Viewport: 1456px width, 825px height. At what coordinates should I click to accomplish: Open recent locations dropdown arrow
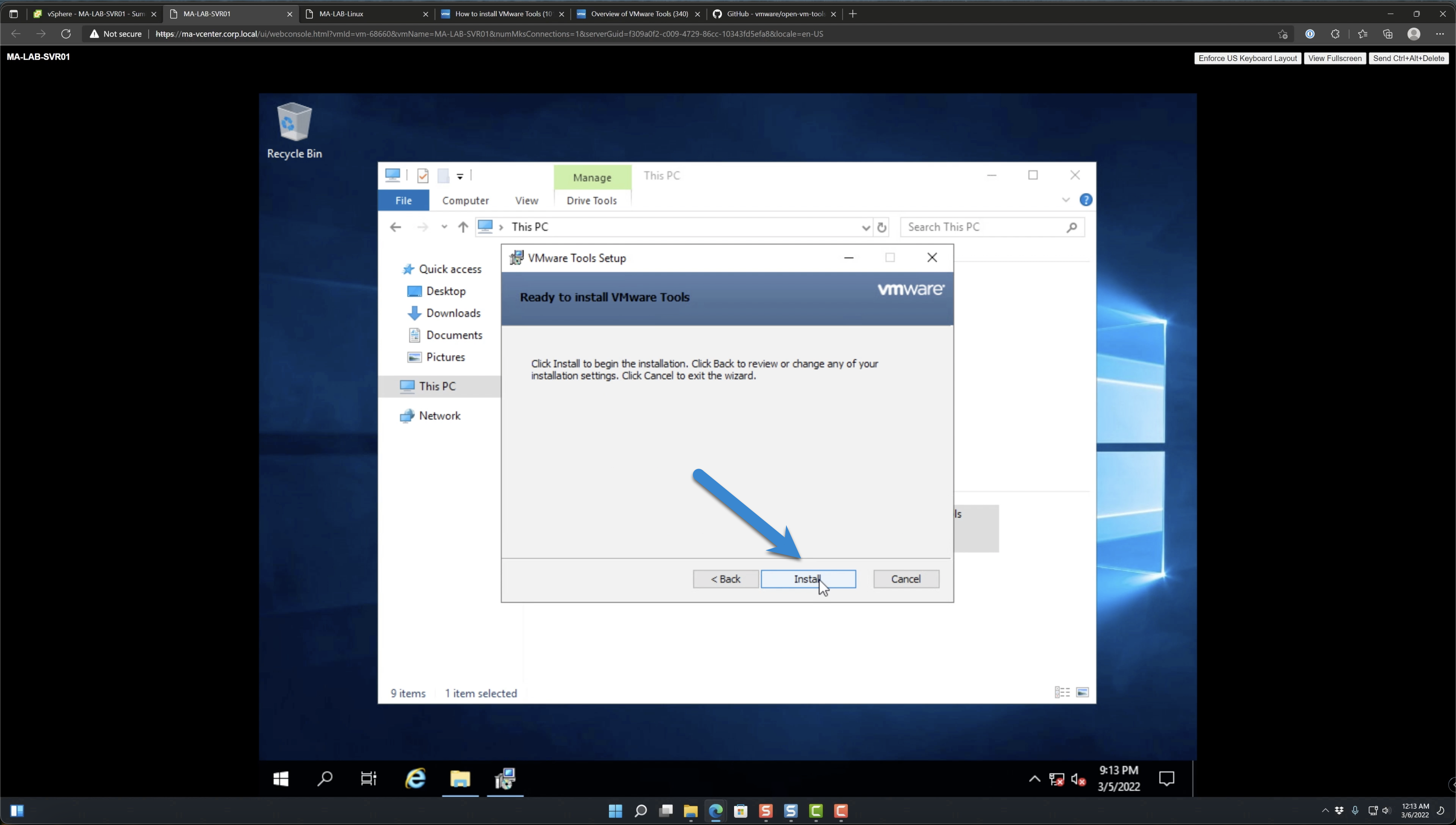click(x=444, y=227)
